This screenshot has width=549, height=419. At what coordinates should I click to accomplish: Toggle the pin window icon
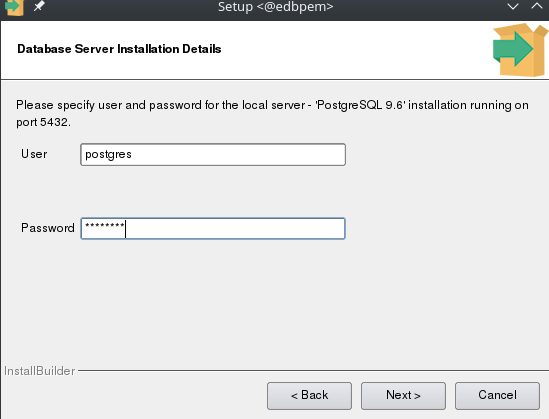click(x=39, y=6)
